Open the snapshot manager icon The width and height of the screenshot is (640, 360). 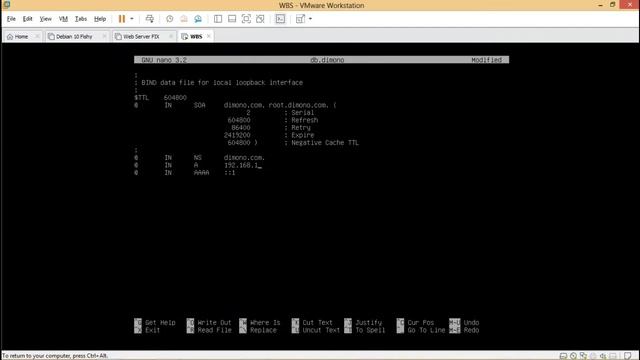[198, 19]
